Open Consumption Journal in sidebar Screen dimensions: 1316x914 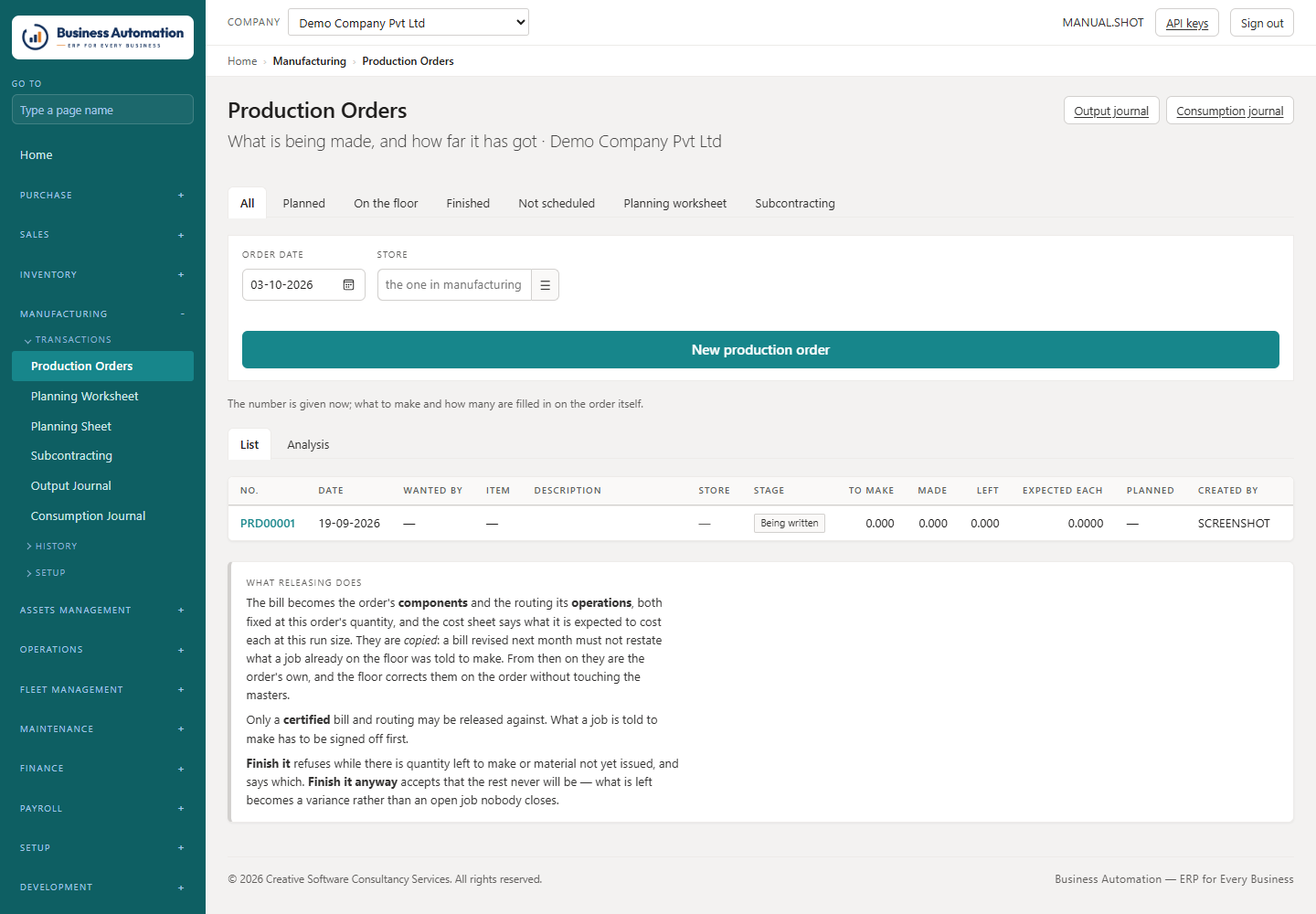102,516
